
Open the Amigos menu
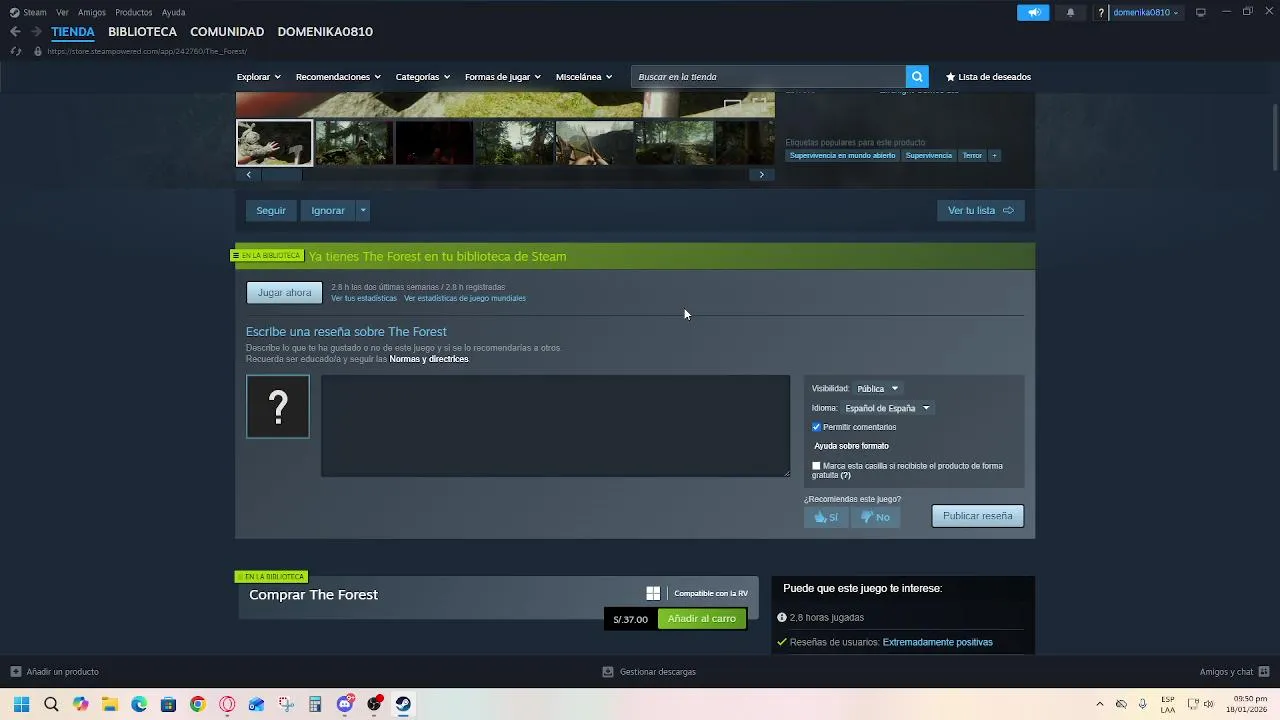92,13
